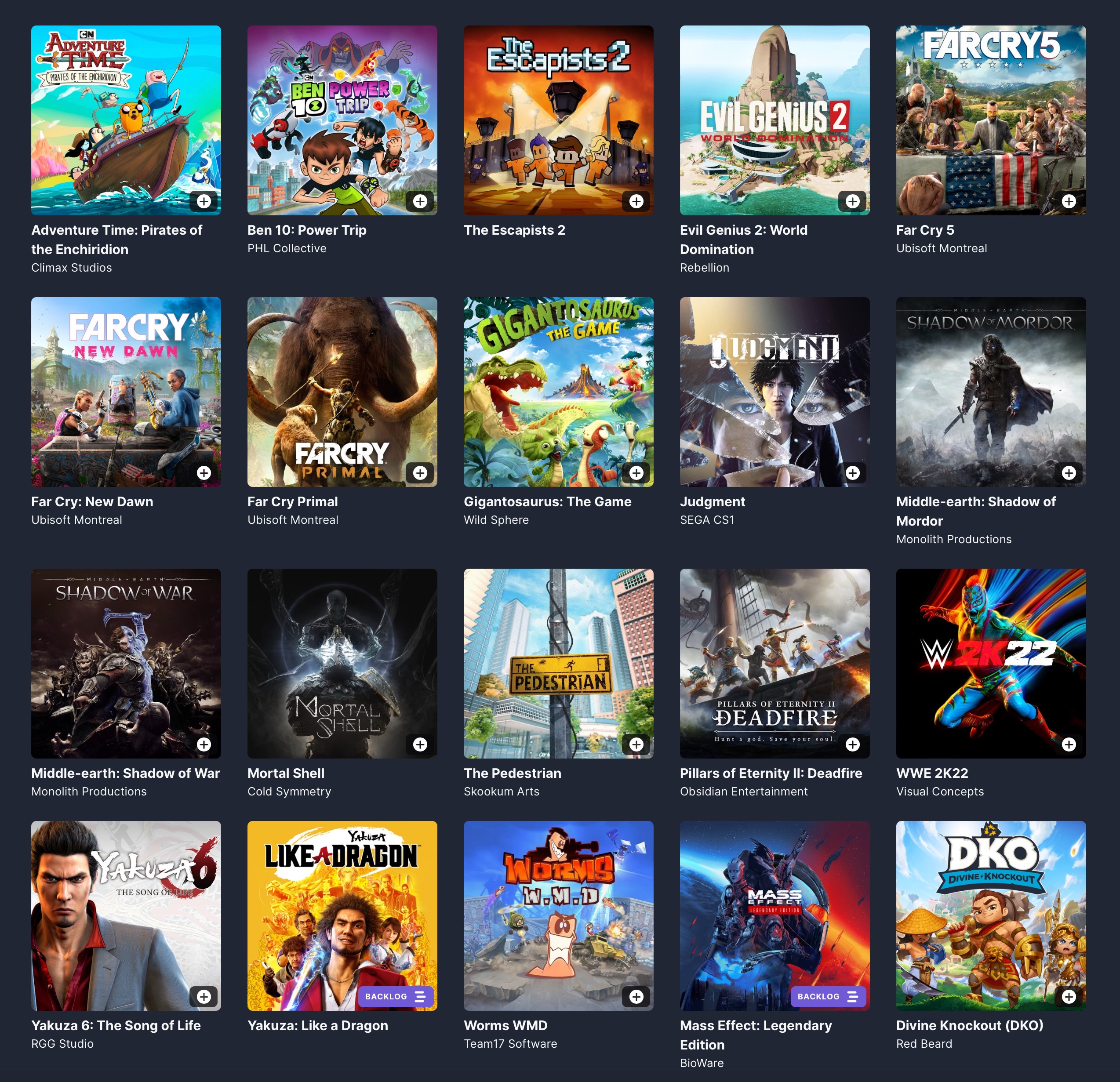Open Middle-earth: Shadow of War title
Image resolution: width=1120 pixels, height=1082 pixels.
[126, 773]
